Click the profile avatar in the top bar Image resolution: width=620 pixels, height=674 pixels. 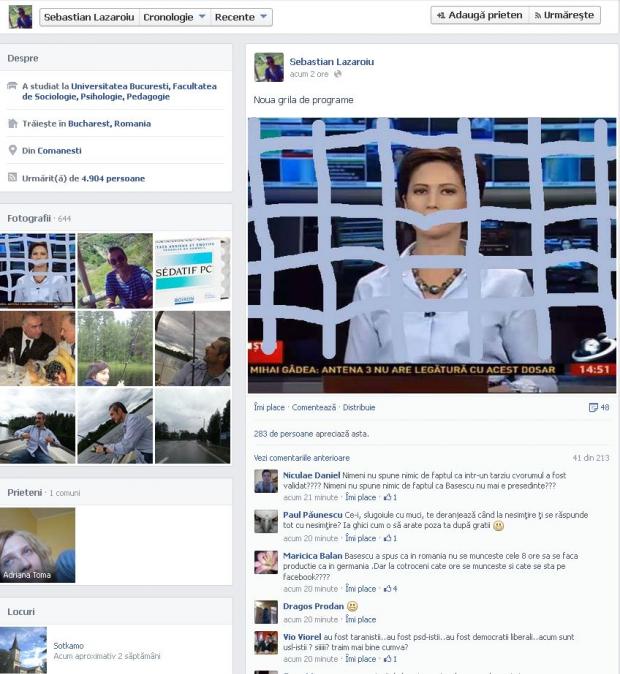click(x=20, y=17)
